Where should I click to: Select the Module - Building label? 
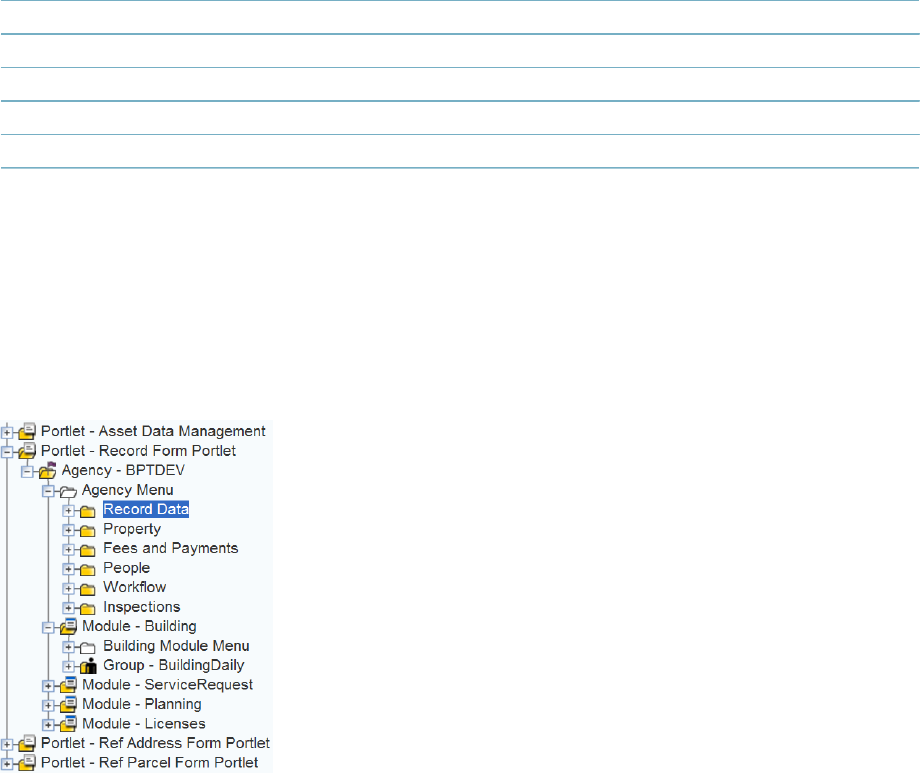coord(140,626)
